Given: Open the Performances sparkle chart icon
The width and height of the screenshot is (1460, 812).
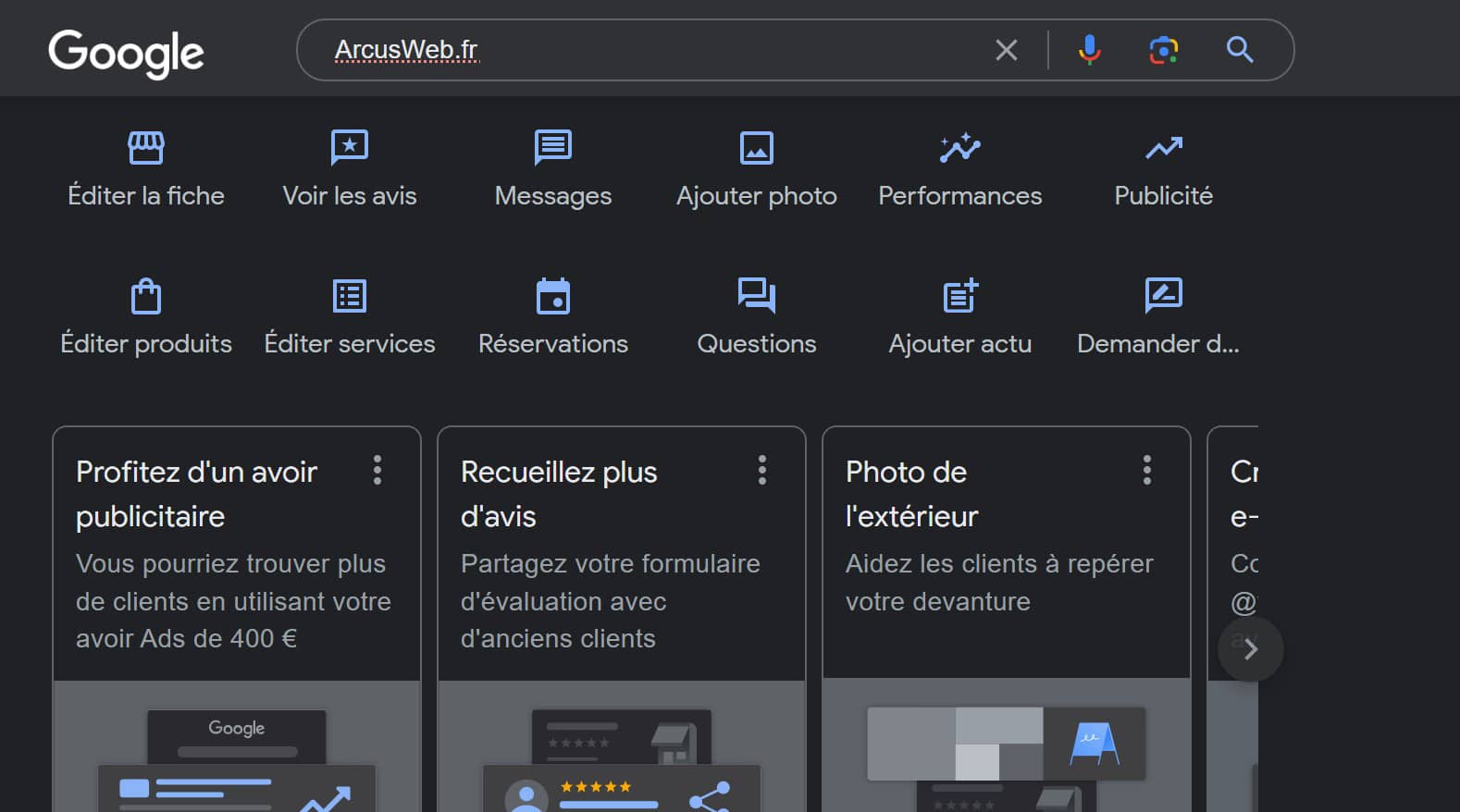Looking at the screenshot, I should pyautogui.click(x=960, y=147).
